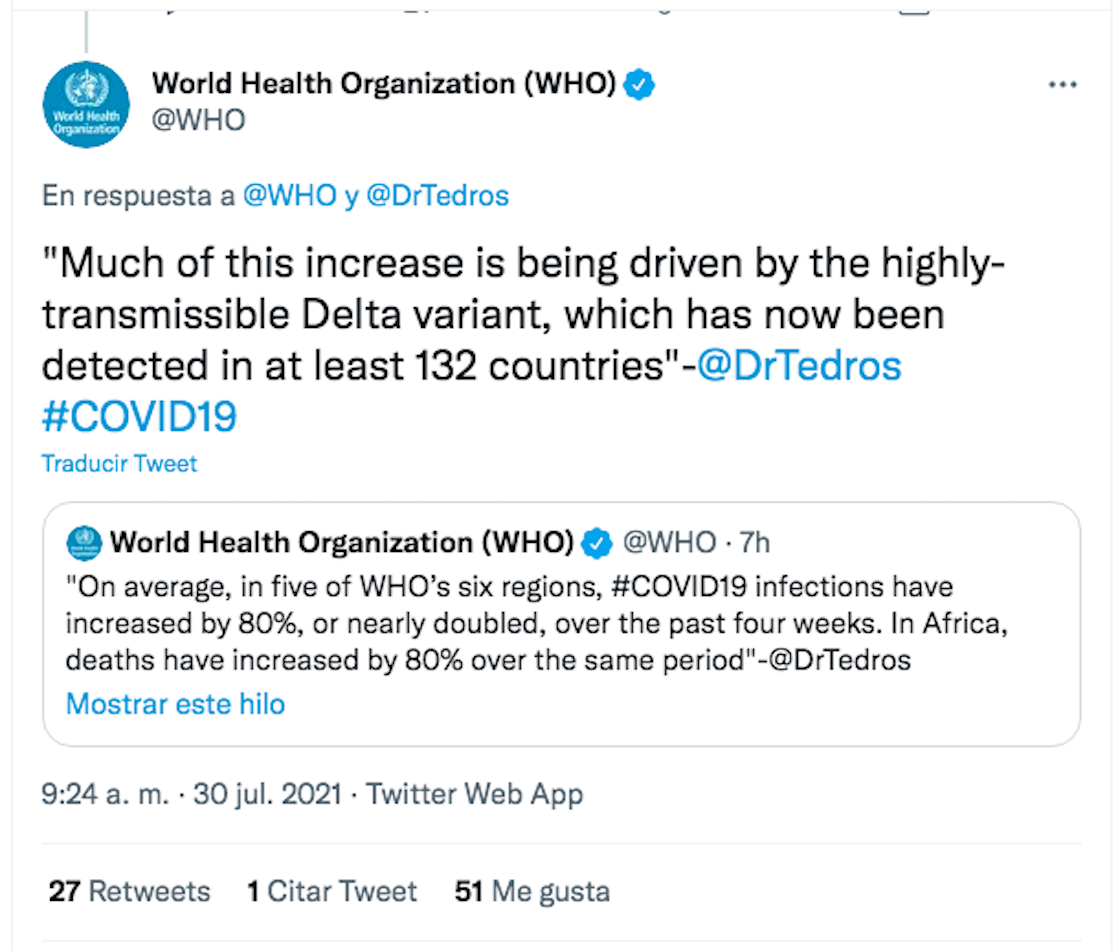Open @WHO link in the reply-to line

point(290,196)
